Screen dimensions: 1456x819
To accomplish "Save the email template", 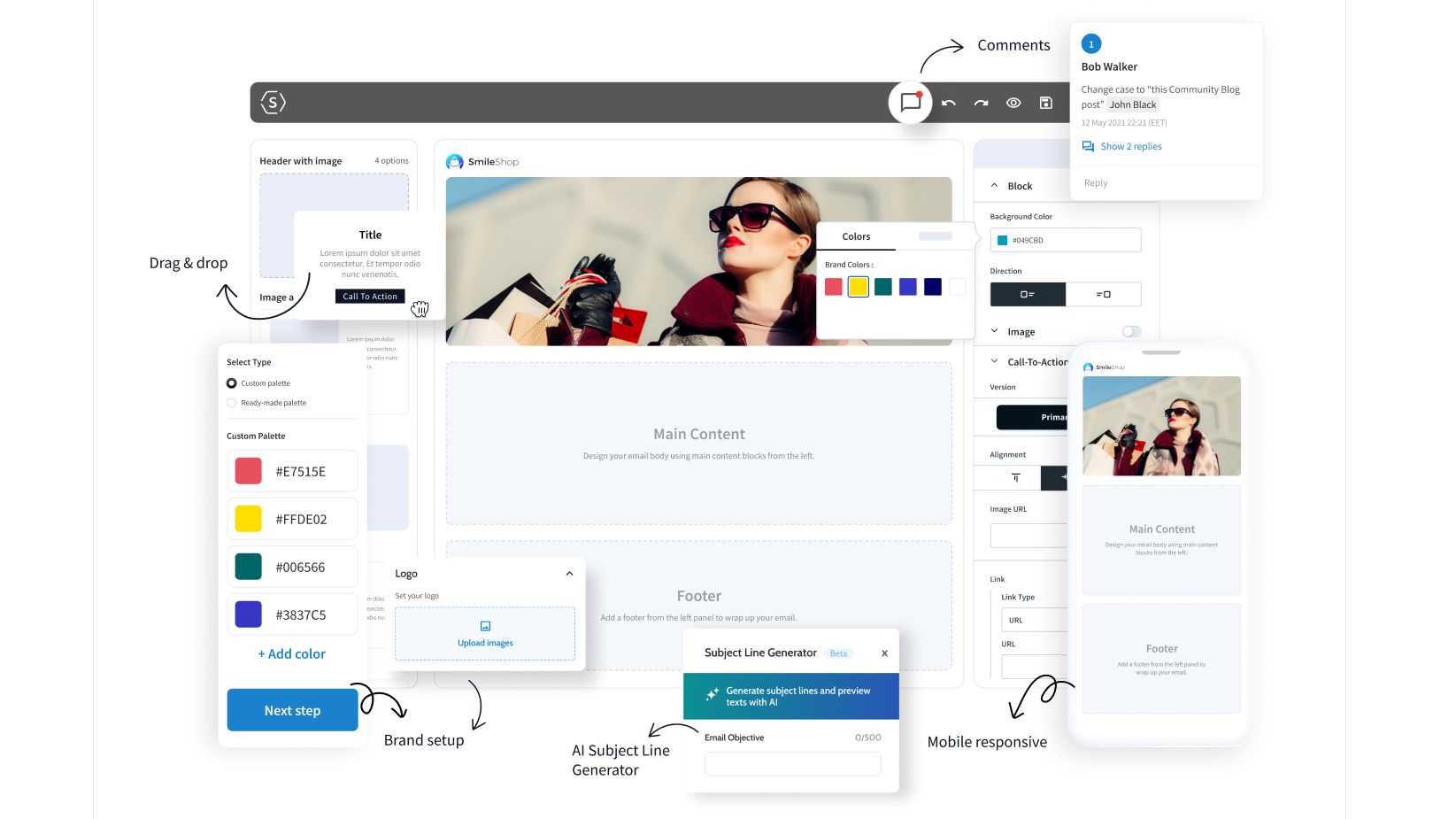I will pos(1045,103).
